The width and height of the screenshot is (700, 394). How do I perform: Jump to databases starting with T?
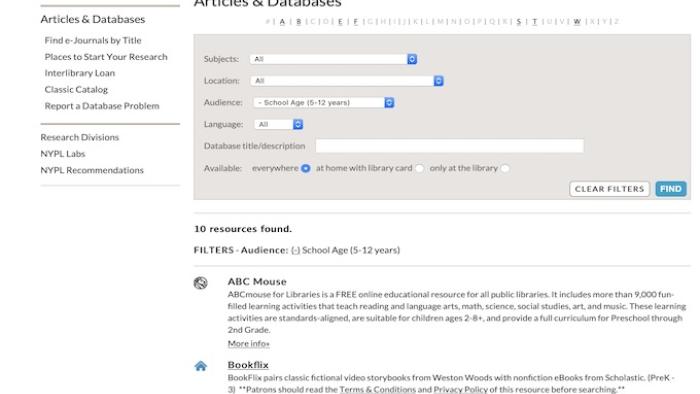pos(534,21)
